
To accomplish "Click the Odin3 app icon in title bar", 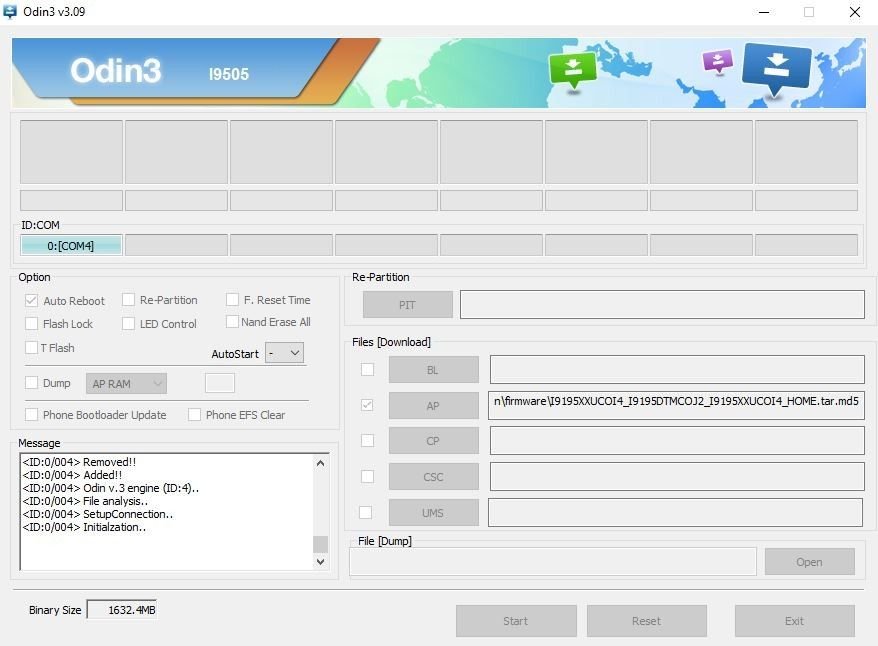I will click(10, 11).
